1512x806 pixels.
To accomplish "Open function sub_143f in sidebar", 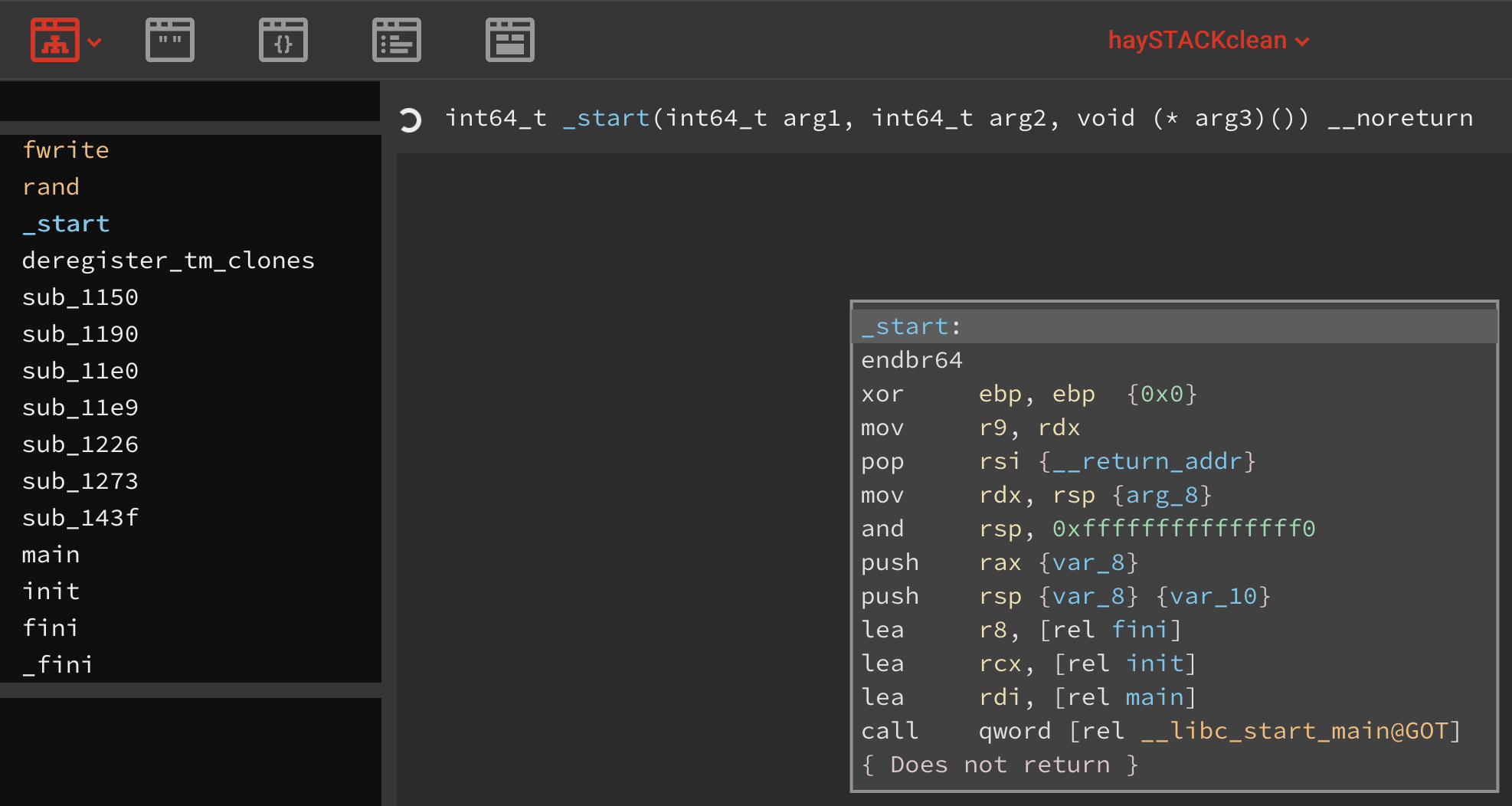I will coord(80,518).
